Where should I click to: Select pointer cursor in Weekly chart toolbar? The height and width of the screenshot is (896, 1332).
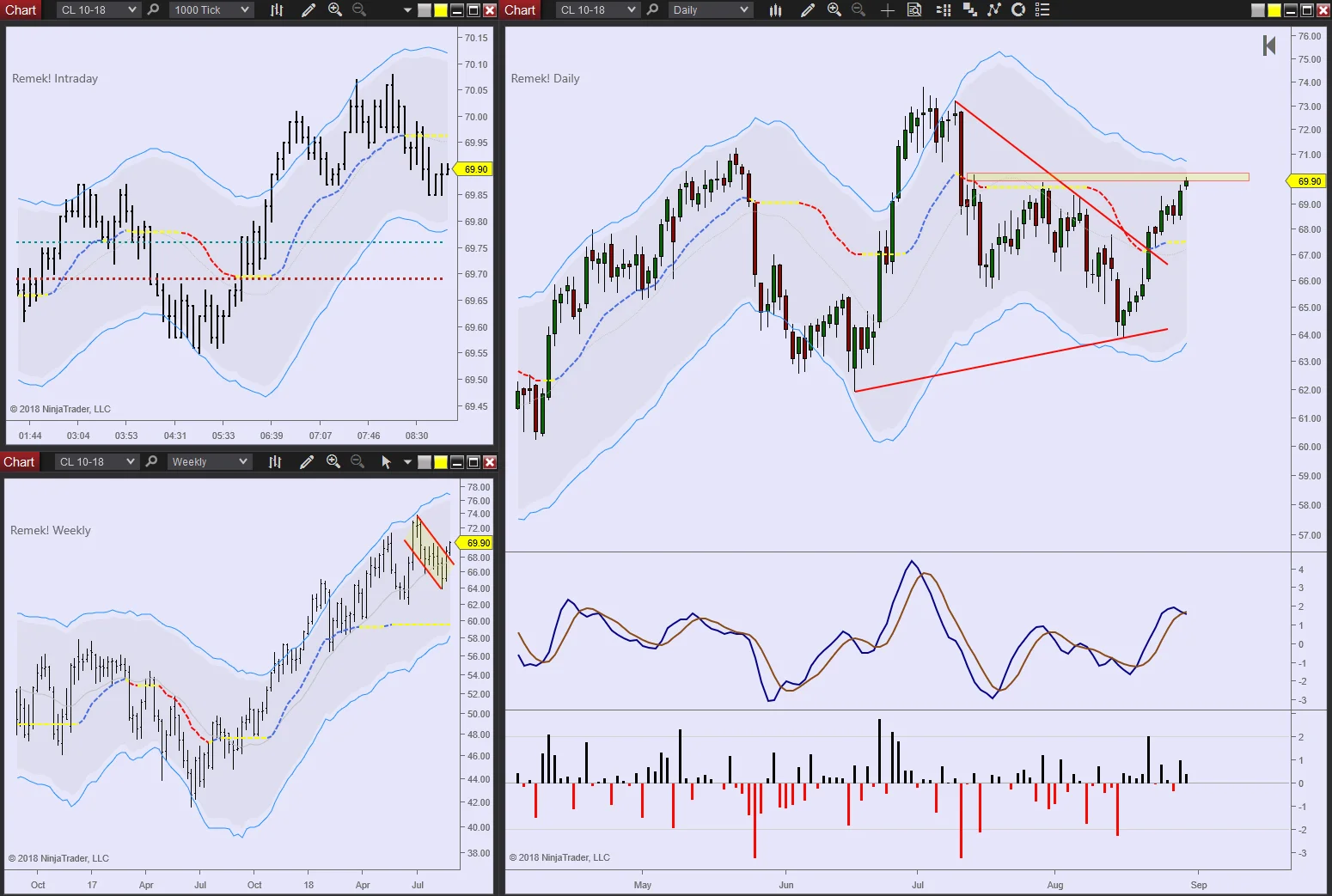[386, 462]
